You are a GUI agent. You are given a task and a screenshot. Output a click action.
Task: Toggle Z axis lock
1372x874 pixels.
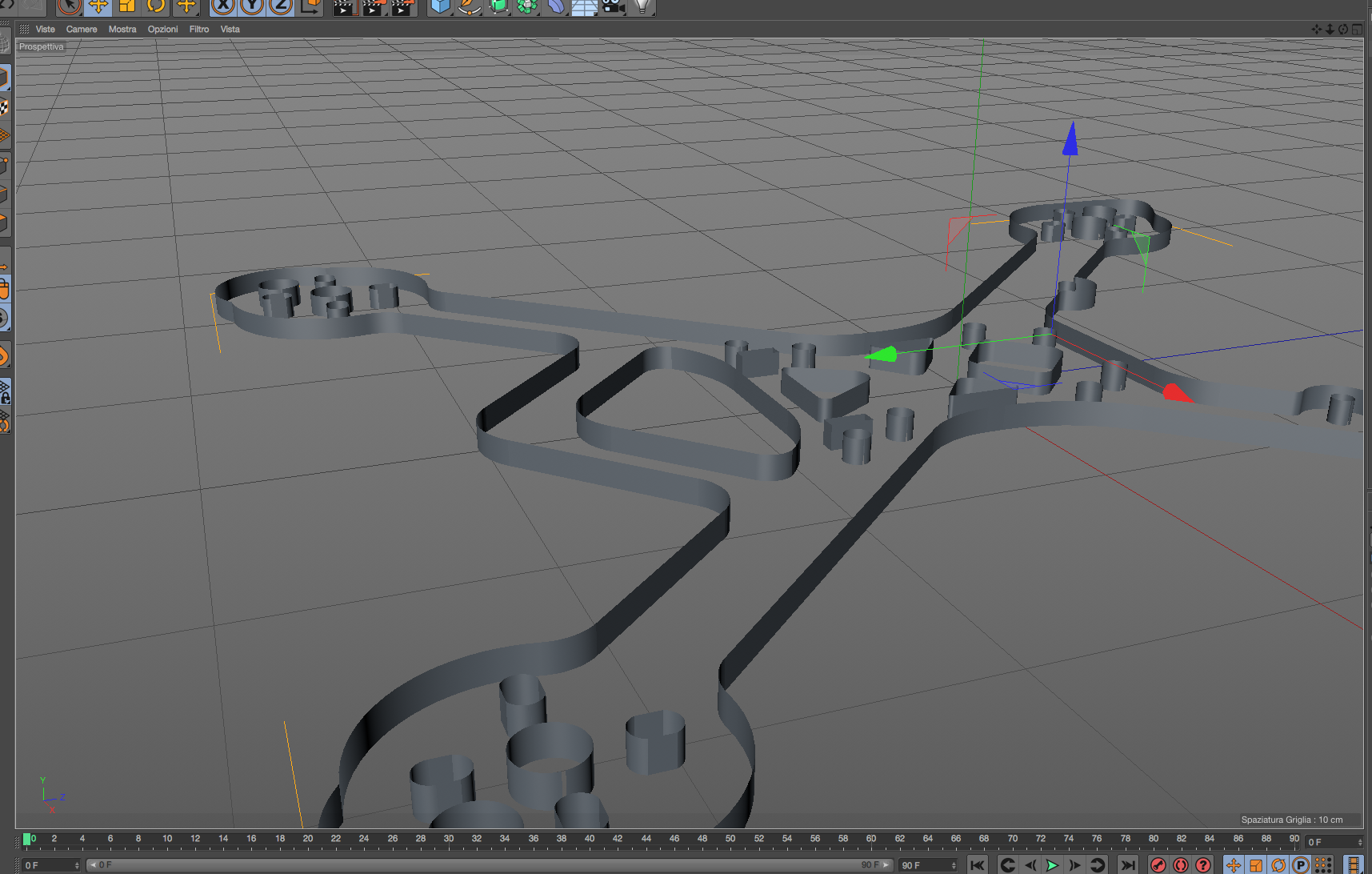click(281, 6)
